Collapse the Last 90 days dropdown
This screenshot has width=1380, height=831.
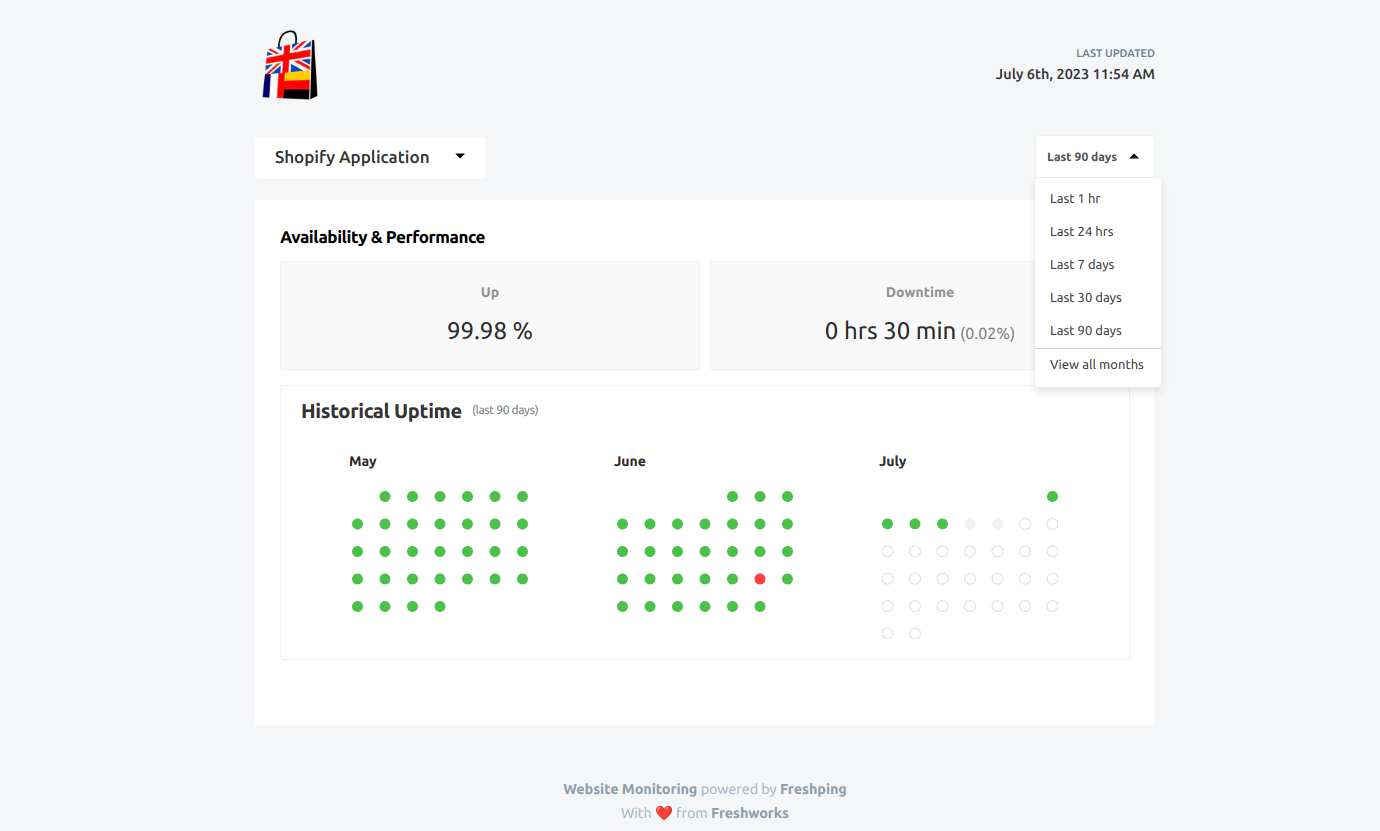(x=1095, y=157)
